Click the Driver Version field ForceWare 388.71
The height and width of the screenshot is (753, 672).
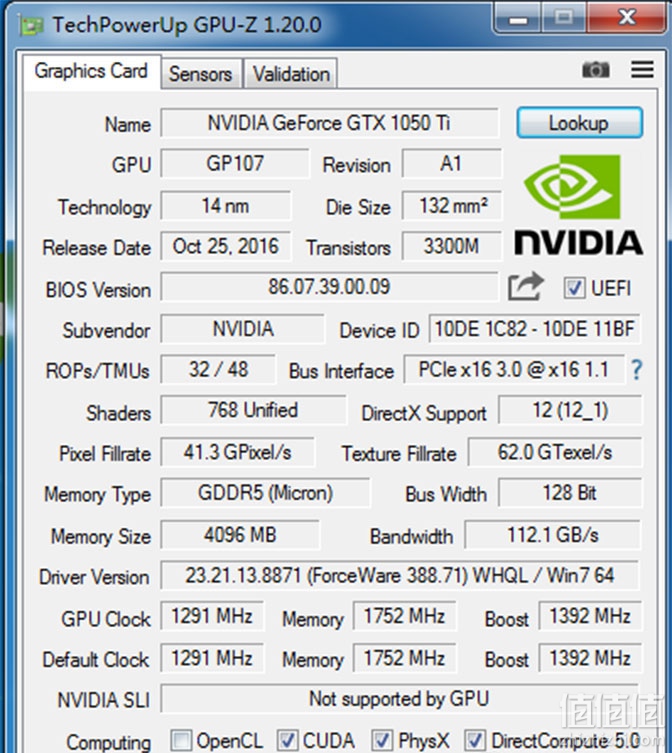click(x=400, y=575)
